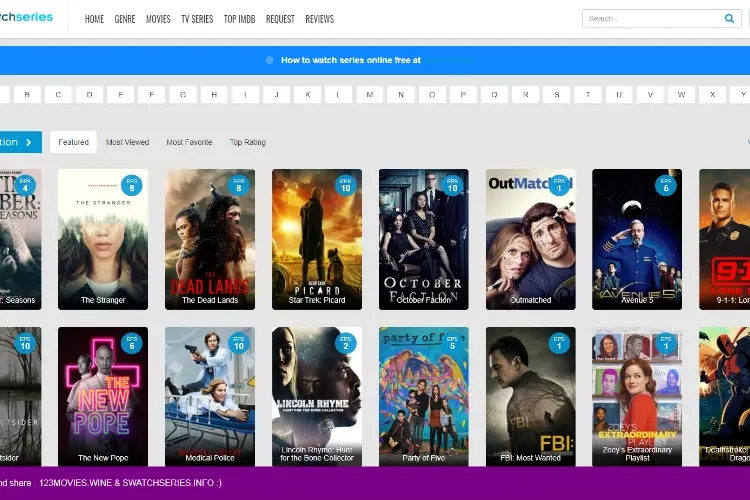The width and height of the screenshot is (750, 500).
Task: Open the Outmatched poster
Action: pos(530,239)
